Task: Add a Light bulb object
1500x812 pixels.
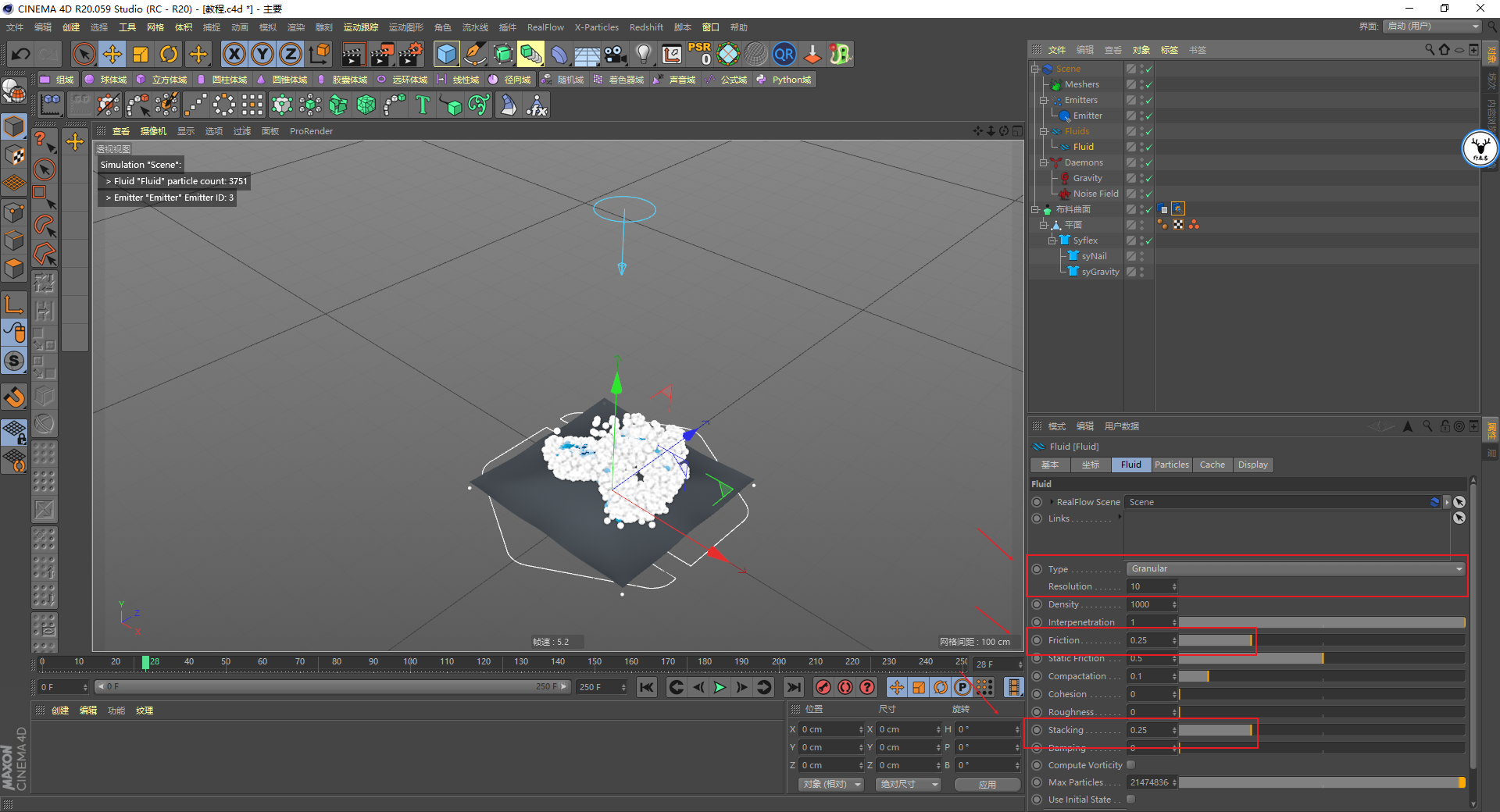Action: pyautogui.click(x=644, y=54)
